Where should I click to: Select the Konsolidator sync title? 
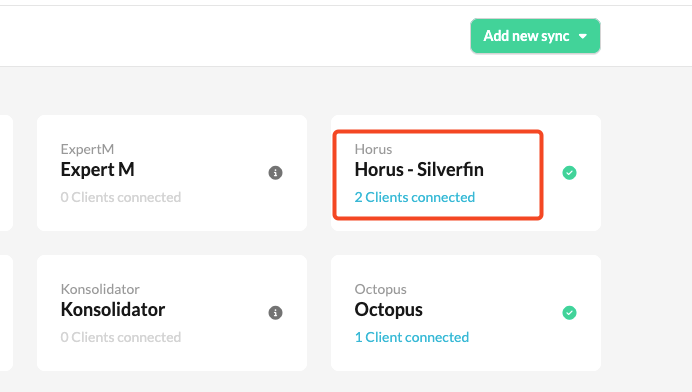113,309
